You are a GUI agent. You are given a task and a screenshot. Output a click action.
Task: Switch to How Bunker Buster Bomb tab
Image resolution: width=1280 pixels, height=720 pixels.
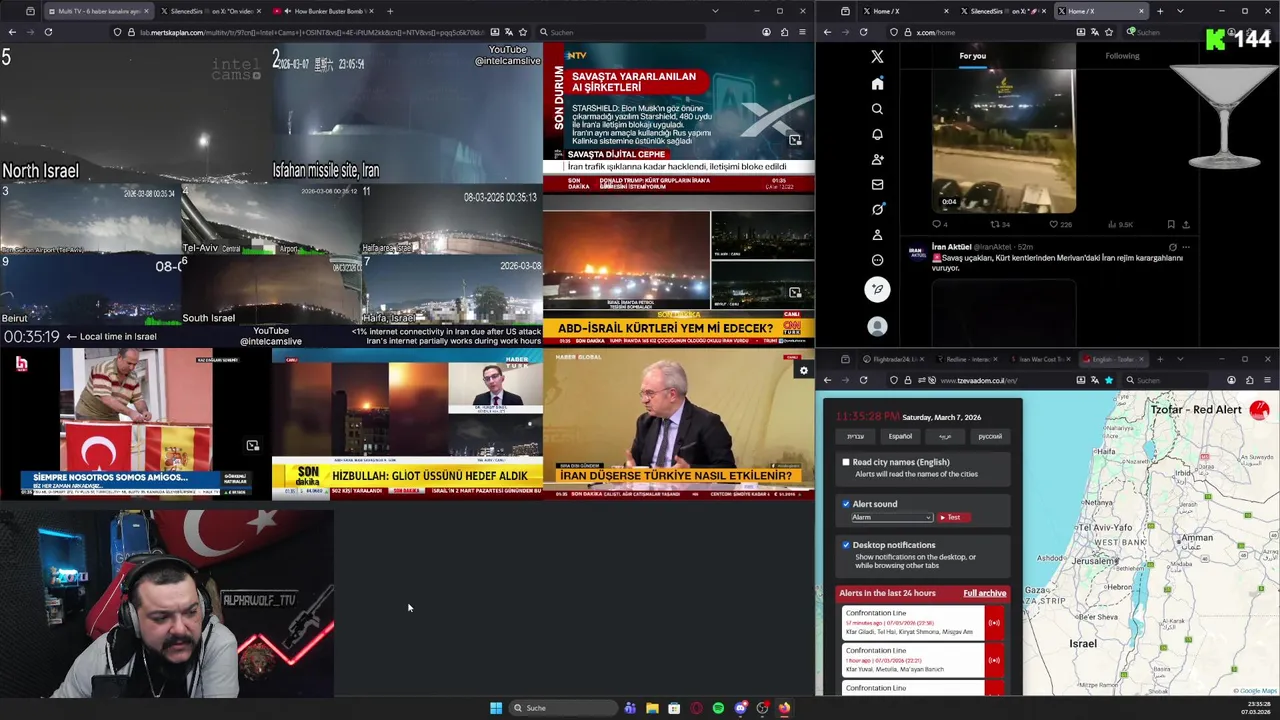pyautogui.click(x=324, y=11)
